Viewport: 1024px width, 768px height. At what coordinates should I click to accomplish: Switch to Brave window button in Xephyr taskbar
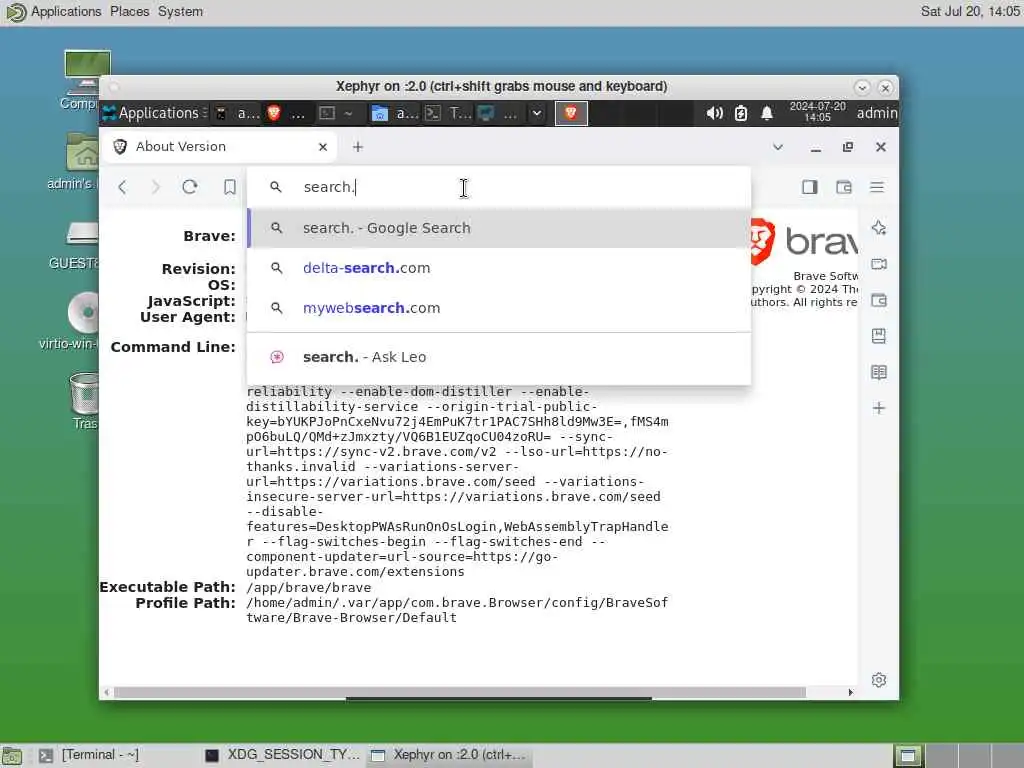286,113
